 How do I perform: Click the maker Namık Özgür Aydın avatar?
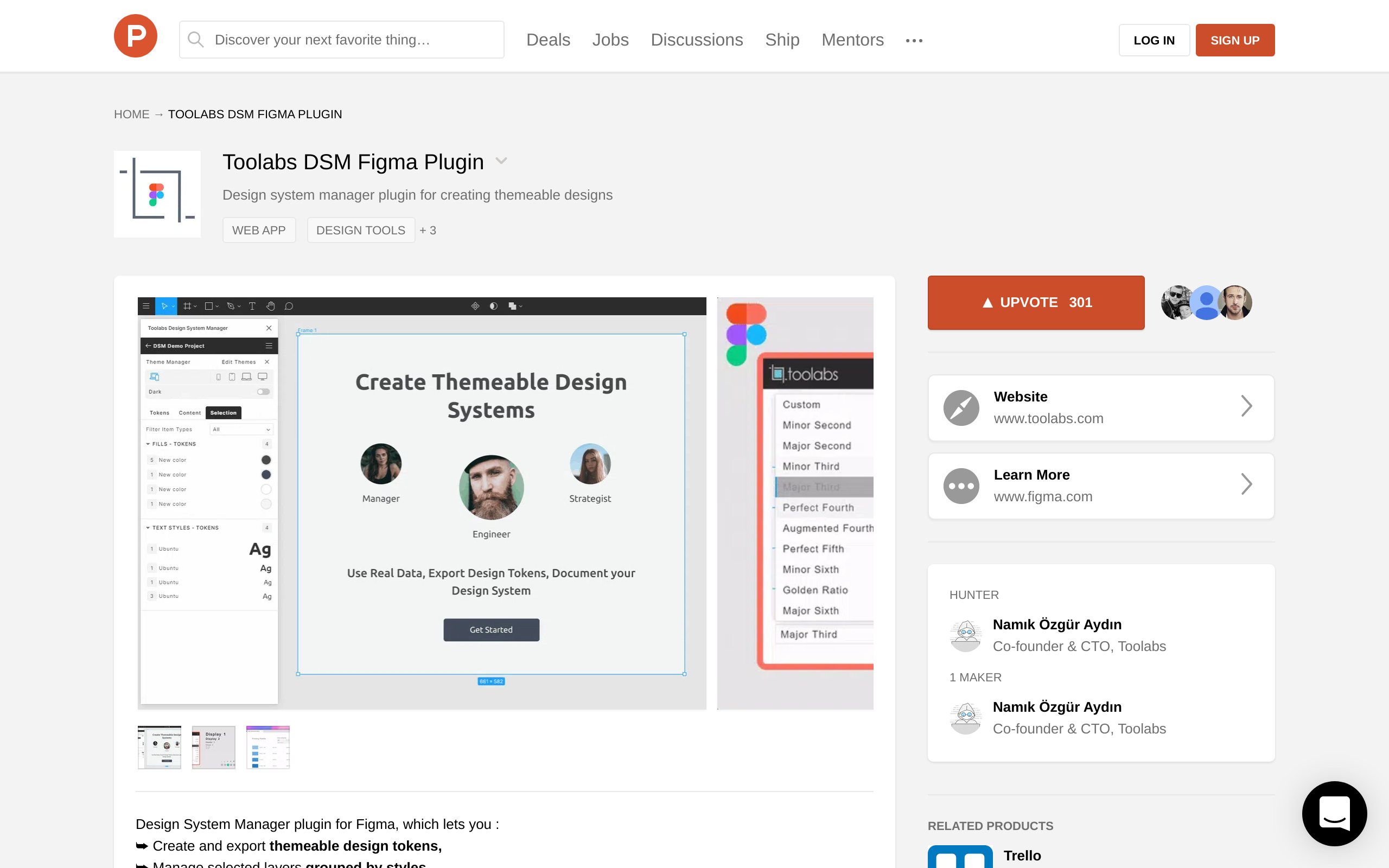point(966,718)
